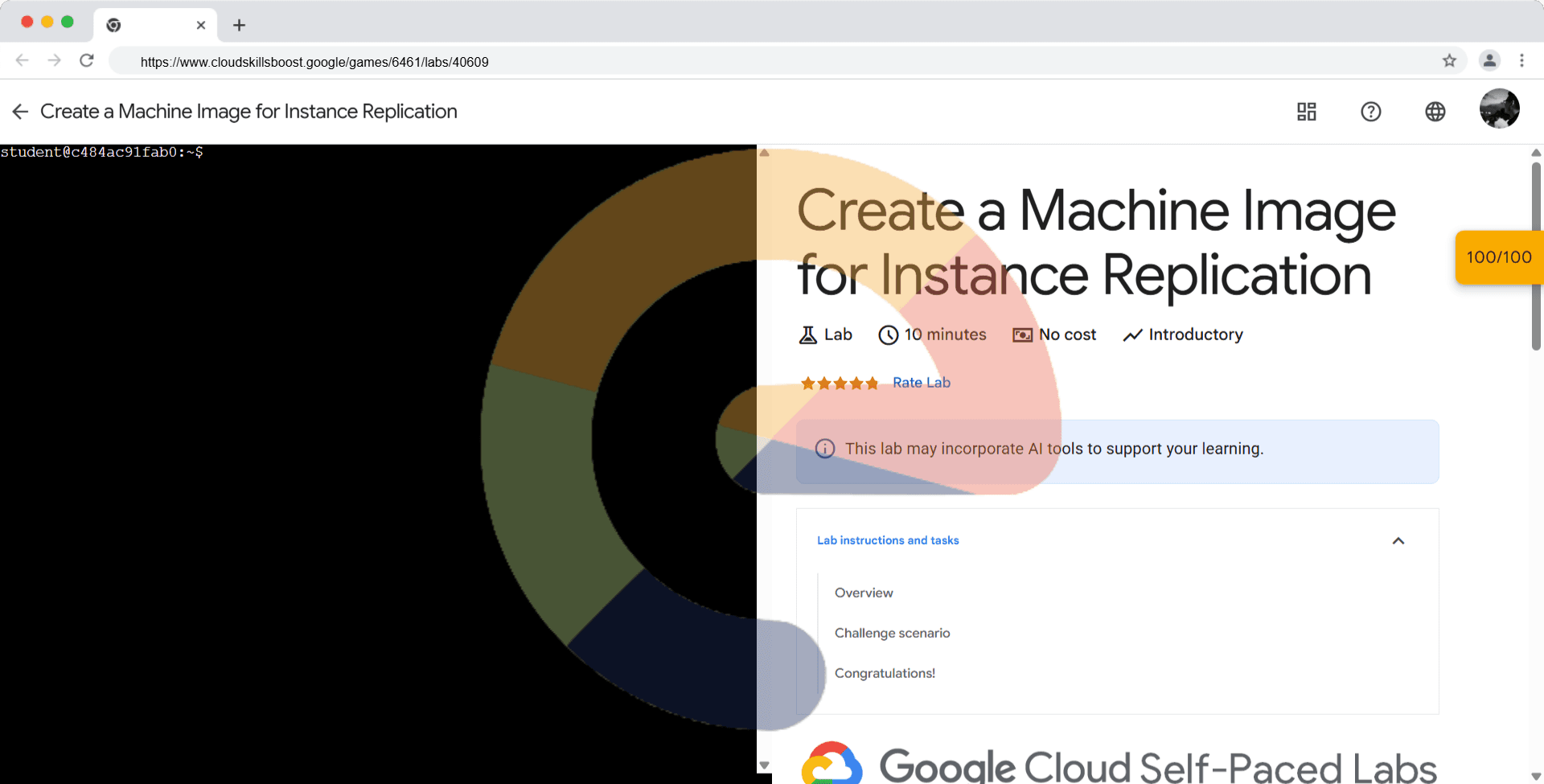Click the Lab flask icon
1544x784 pixels.
pyautogui.click(x=808, y=335)
